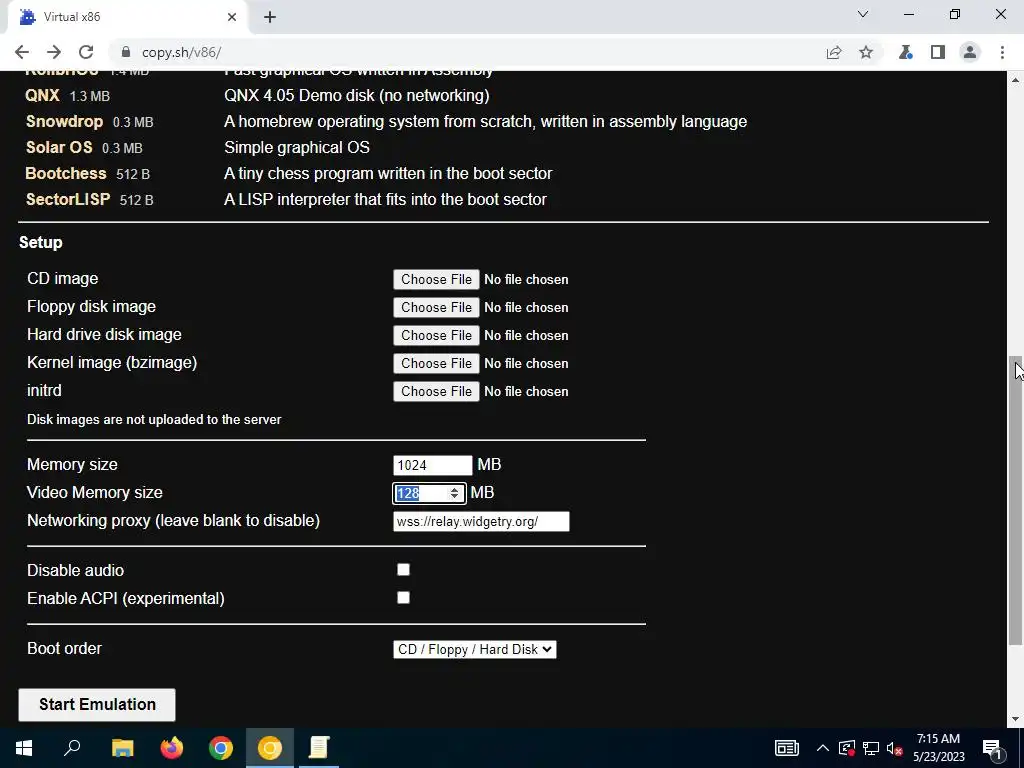The height and width of the screenshot is (768, 1024).
Task: Increment Video Memory size with the spinner
Action: (455, 490)
